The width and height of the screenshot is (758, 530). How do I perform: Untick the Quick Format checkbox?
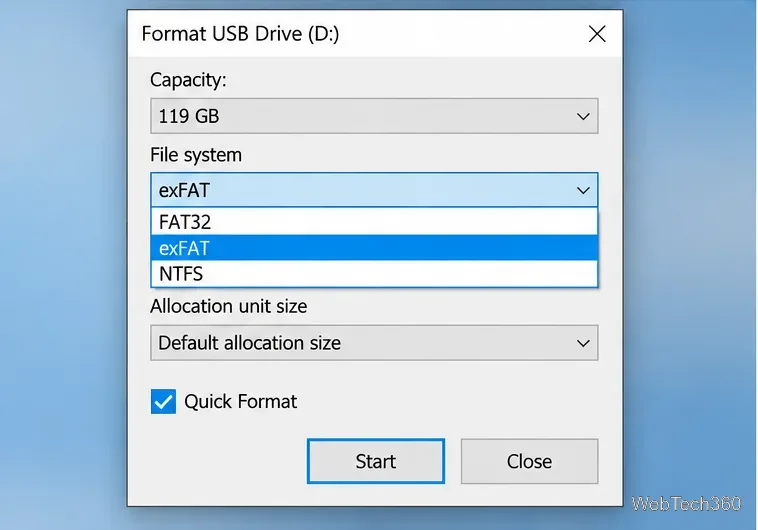tap(163, 401)
